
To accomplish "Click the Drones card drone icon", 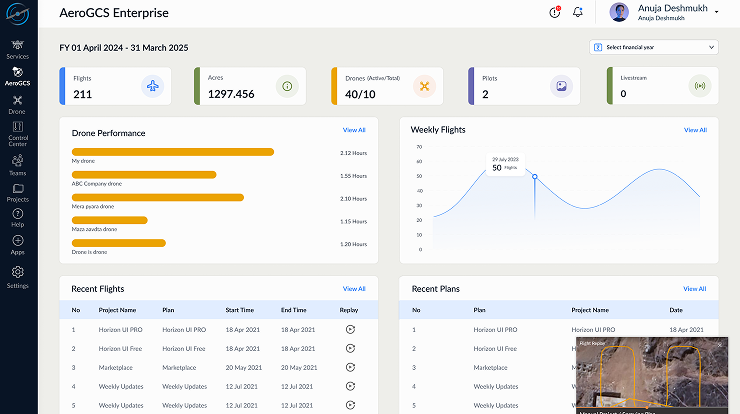I will click(x=424, y=86).
